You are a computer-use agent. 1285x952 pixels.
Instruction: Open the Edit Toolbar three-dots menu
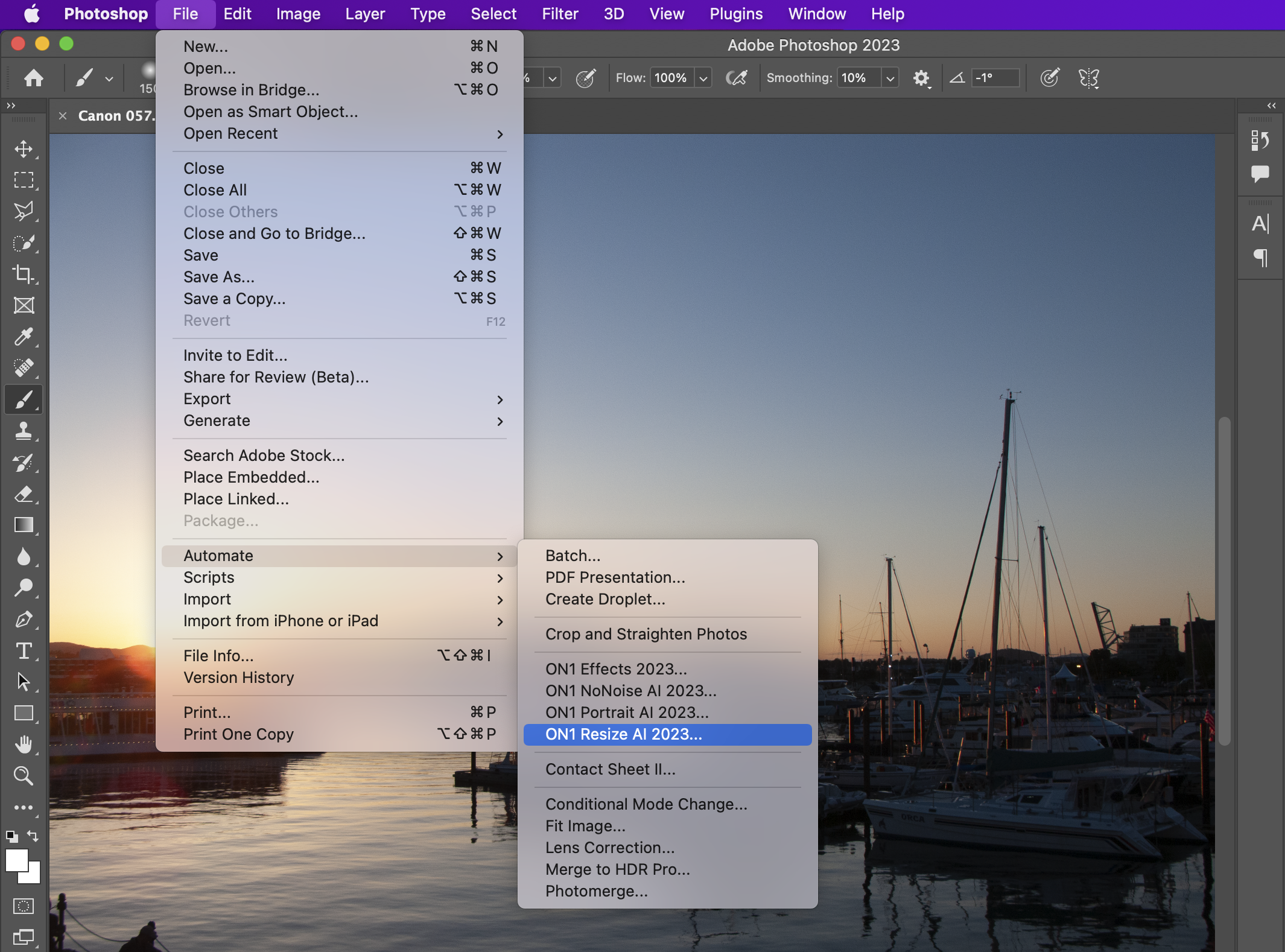click(x=24, y=807)
